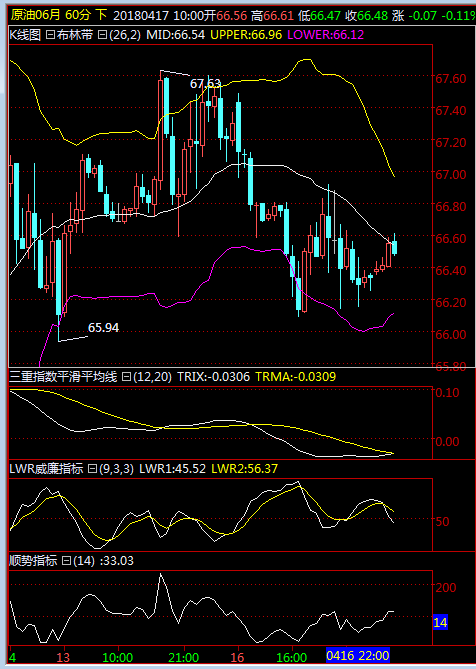Click the box icon before (14) parameter
476x669 pixels.
coord(67,561)
